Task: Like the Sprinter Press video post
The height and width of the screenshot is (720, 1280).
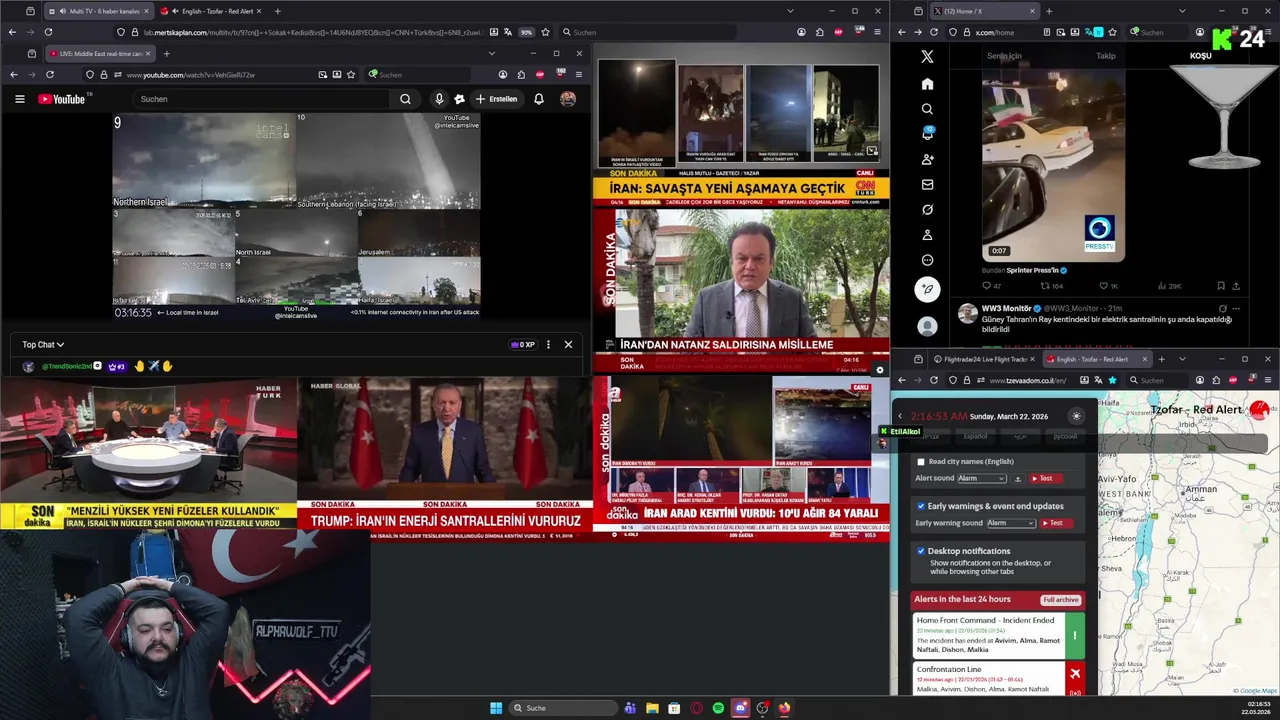Action: (1103, 286)
